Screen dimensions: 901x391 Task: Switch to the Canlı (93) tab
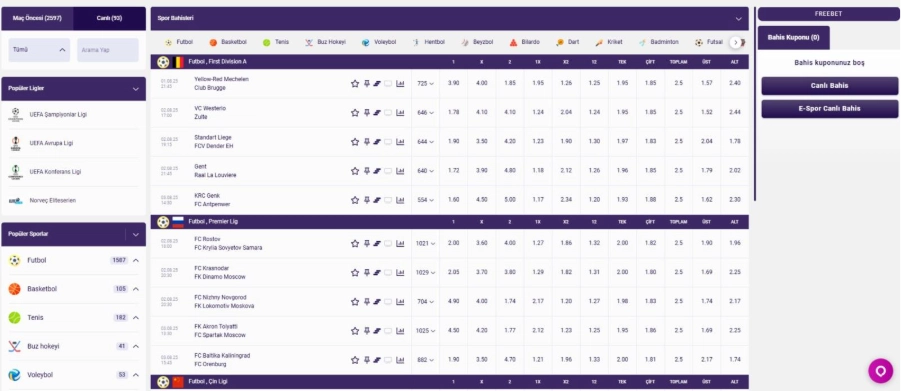pos(109,18)
